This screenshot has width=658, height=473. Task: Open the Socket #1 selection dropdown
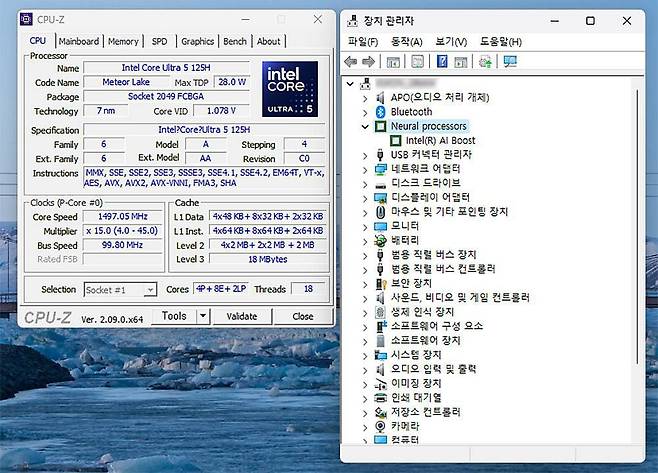[150, 290]
